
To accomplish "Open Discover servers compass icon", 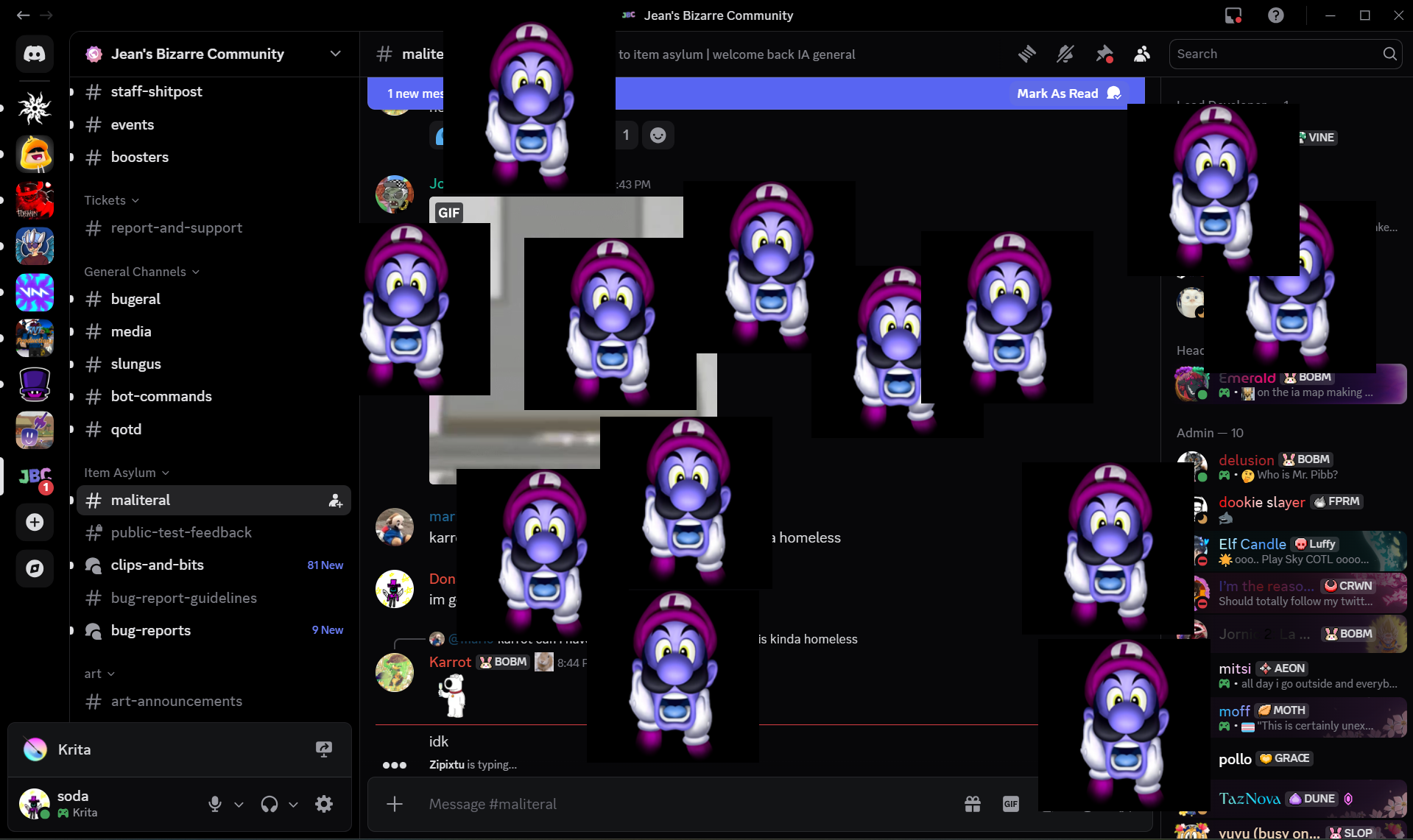I will [x=35, y=568].
